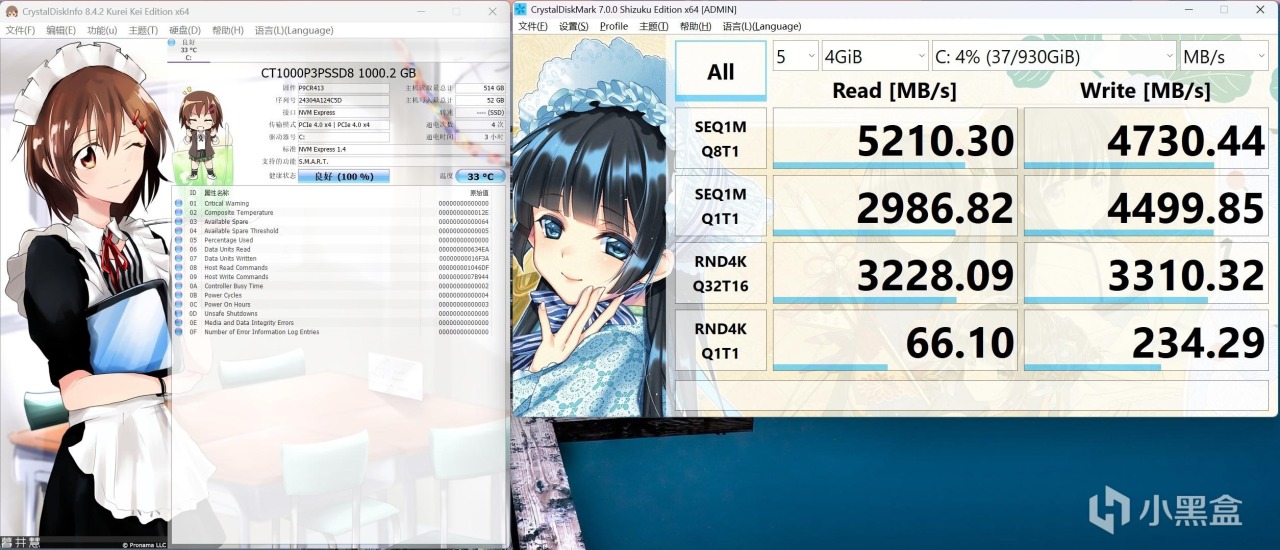
Task: Open CrystalDiskInfo 硬盘(D) menu
Action: pos(184,30)
